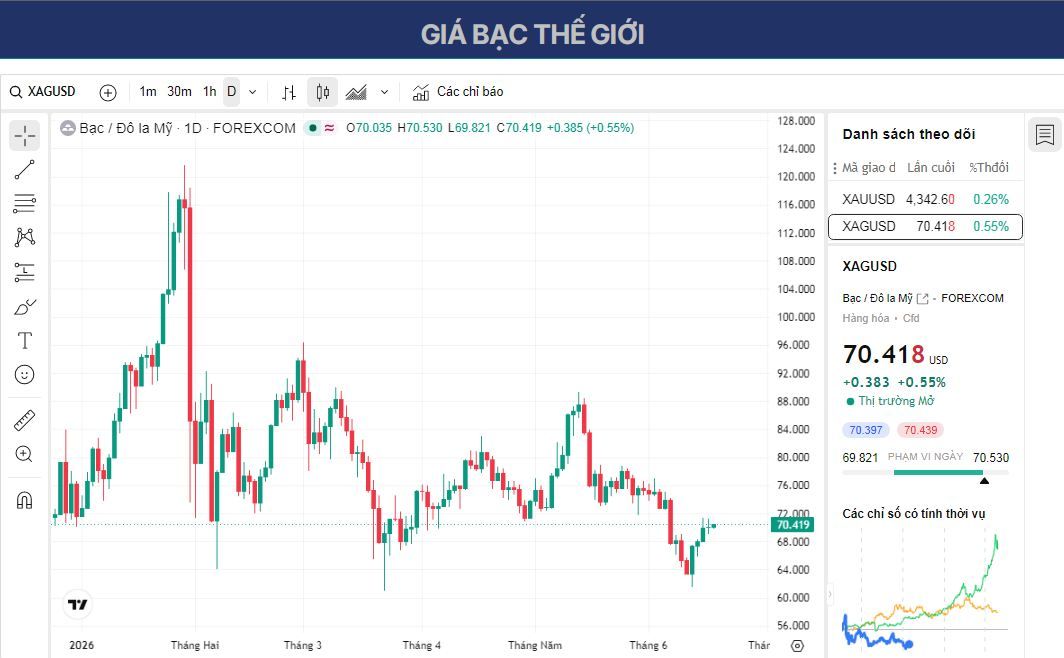Open the TradingView logo link
Viewport: 1064px width, 658px height.
tap(77, 604)
